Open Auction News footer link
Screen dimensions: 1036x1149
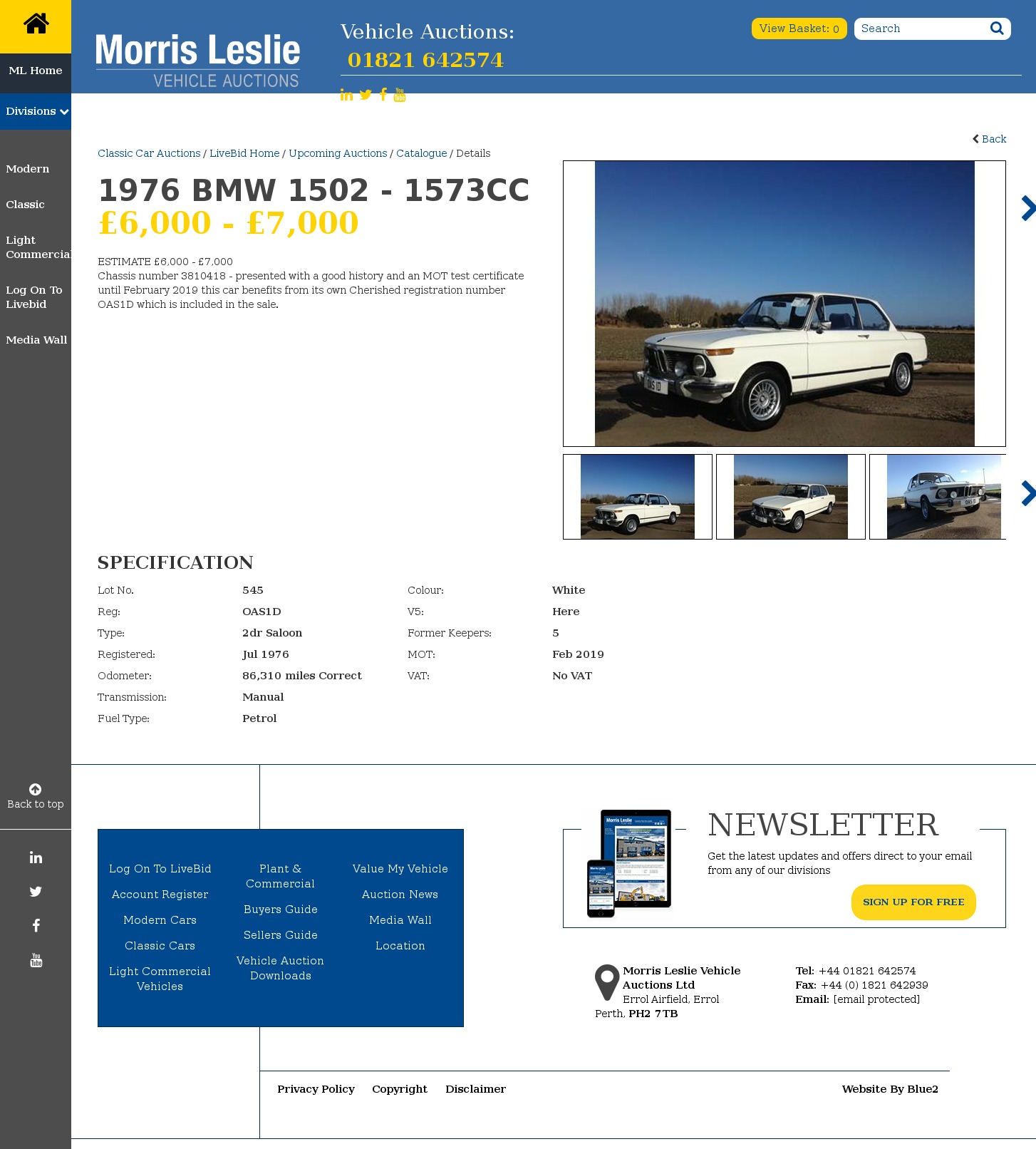point(400,895)
